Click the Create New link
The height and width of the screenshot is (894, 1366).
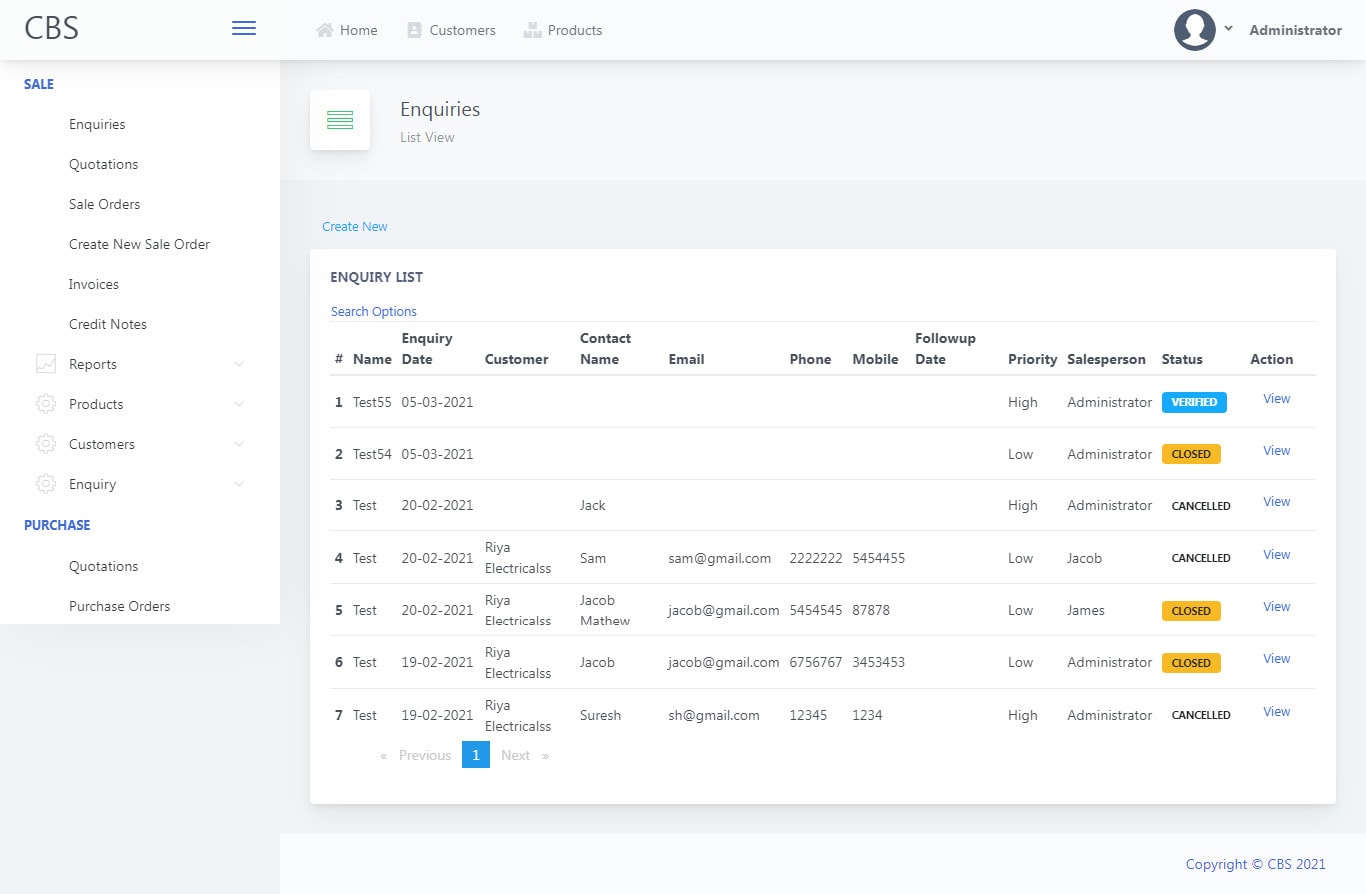click(x=355, y=227)
